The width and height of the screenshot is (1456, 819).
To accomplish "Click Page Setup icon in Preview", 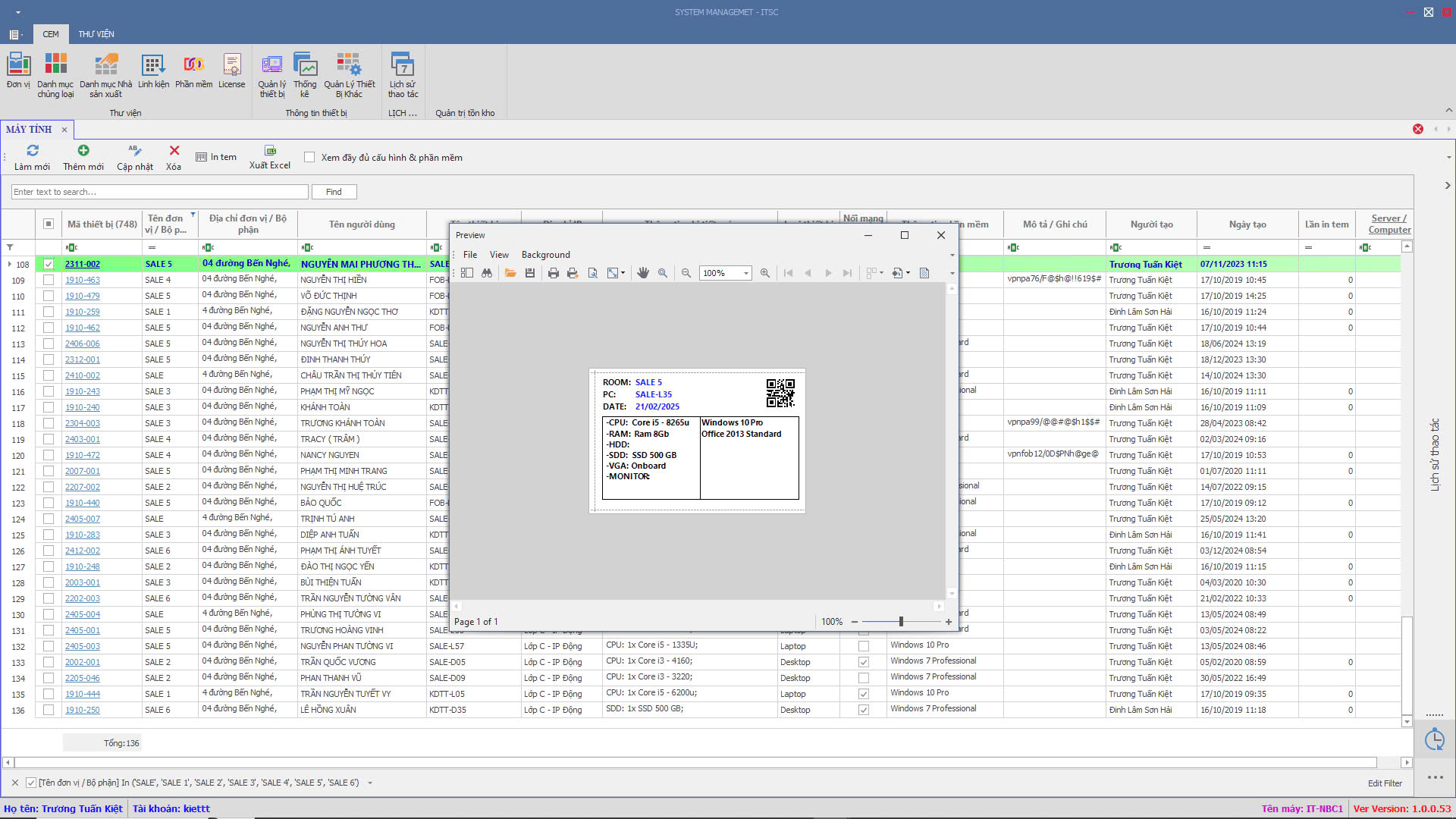I will click(593, 273).
